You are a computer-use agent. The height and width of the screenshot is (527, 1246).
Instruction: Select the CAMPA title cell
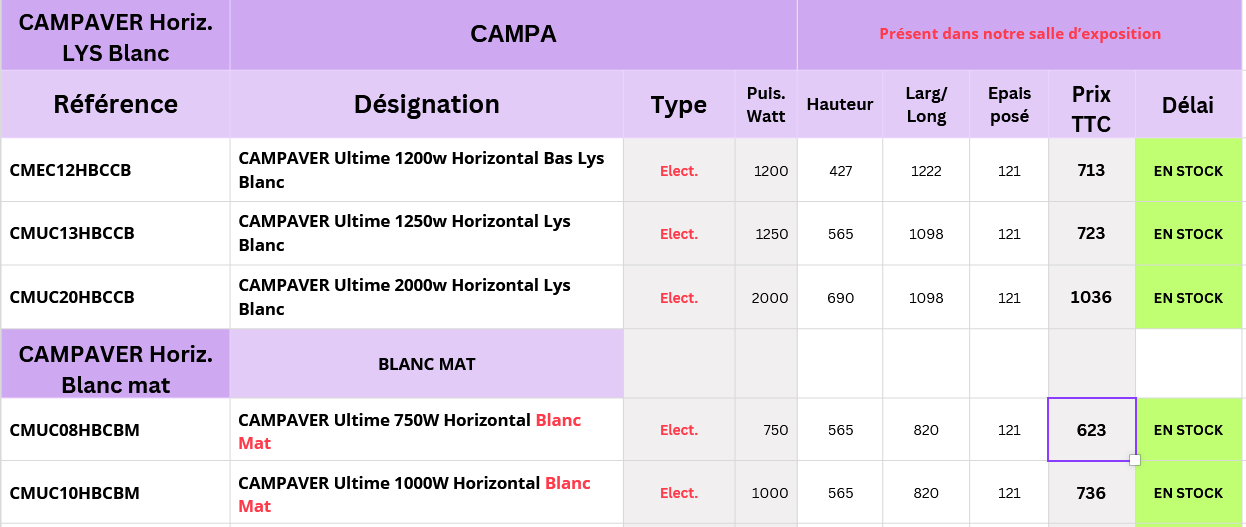(513, 35)
